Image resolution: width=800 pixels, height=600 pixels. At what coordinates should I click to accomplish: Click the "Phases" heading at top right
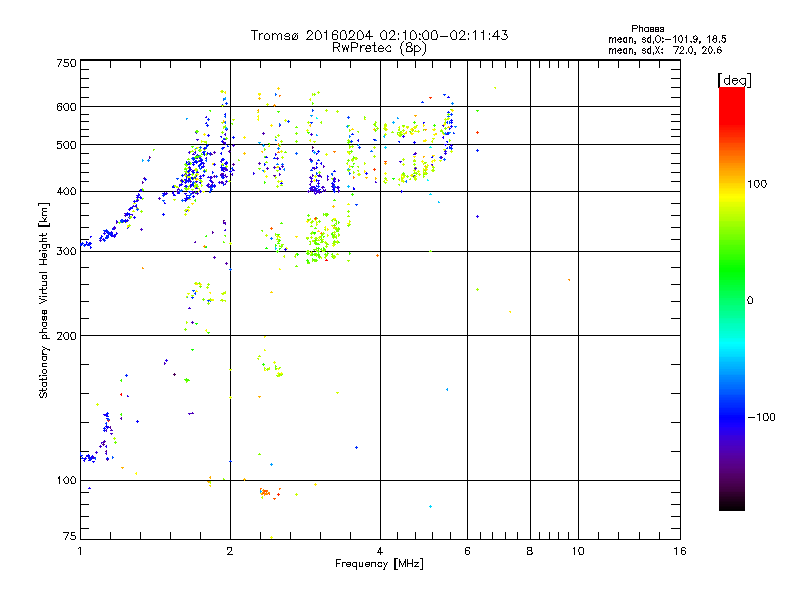click(647, 29)
